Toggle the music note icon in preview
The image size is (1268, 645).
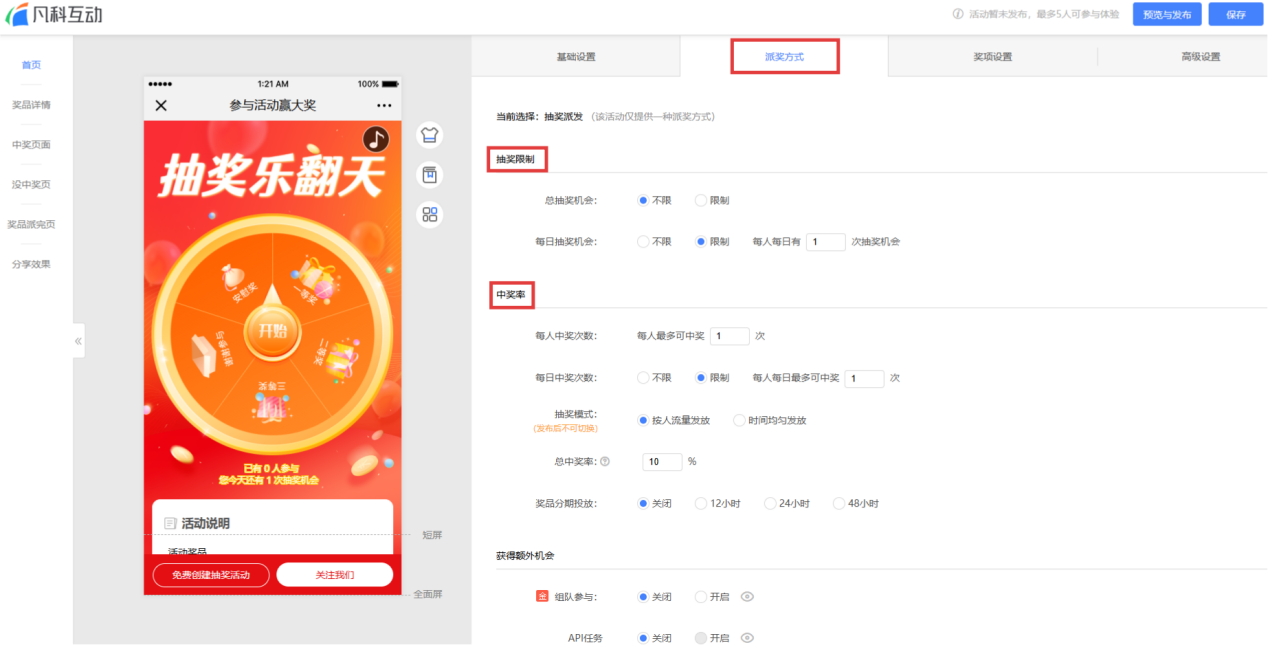tap(376, 139)
